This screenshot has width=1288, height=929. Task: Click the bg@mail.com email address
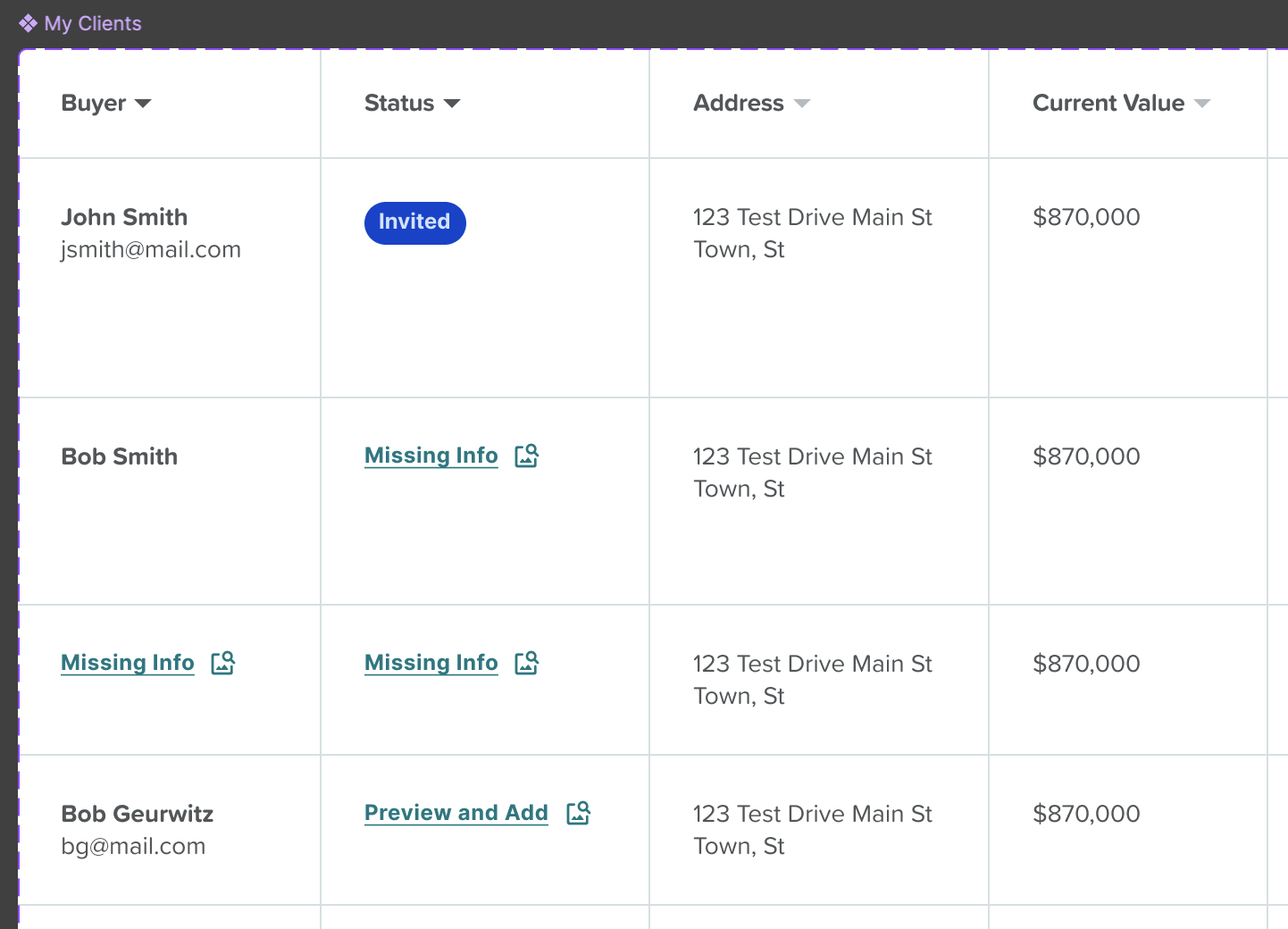pos(133,846)
